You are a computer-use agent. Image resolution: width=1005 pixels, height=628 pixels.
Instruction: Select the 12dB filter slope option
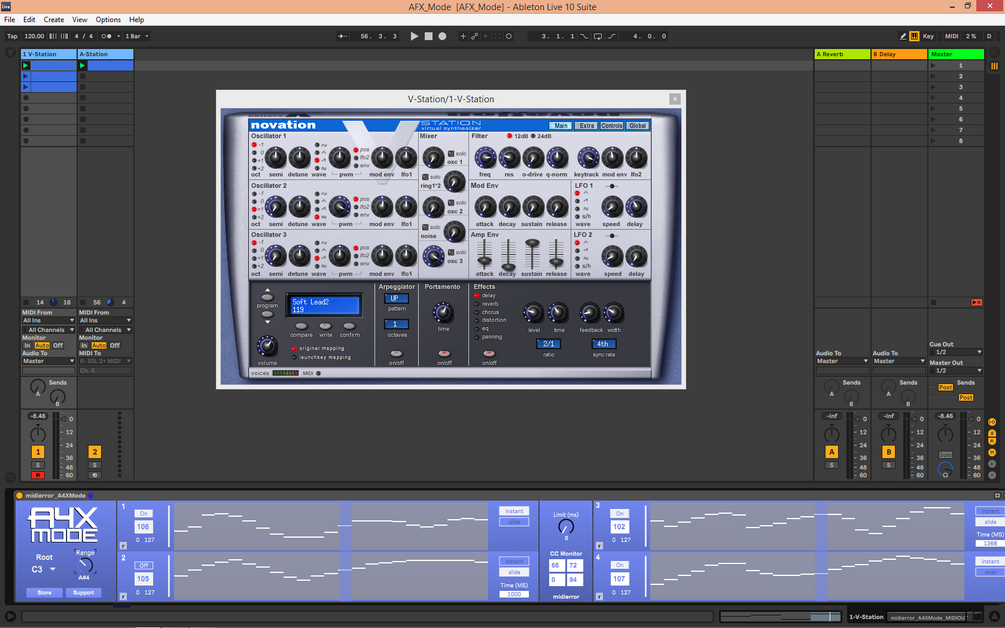coord(510,136)
